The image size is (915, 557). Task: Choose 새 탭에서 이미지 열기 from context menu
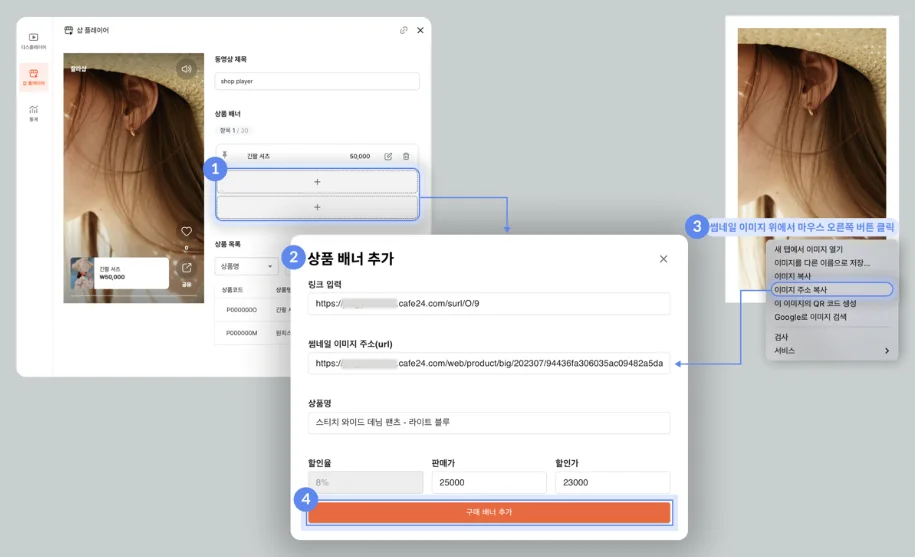(808, 249)
